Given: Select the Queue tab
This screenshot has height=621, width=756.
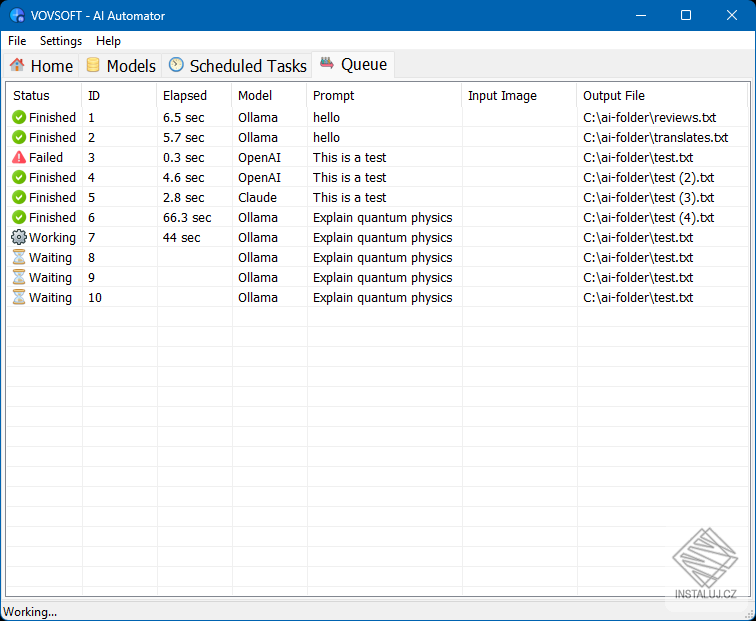Looking at the screenshot, I should [353, 65].
